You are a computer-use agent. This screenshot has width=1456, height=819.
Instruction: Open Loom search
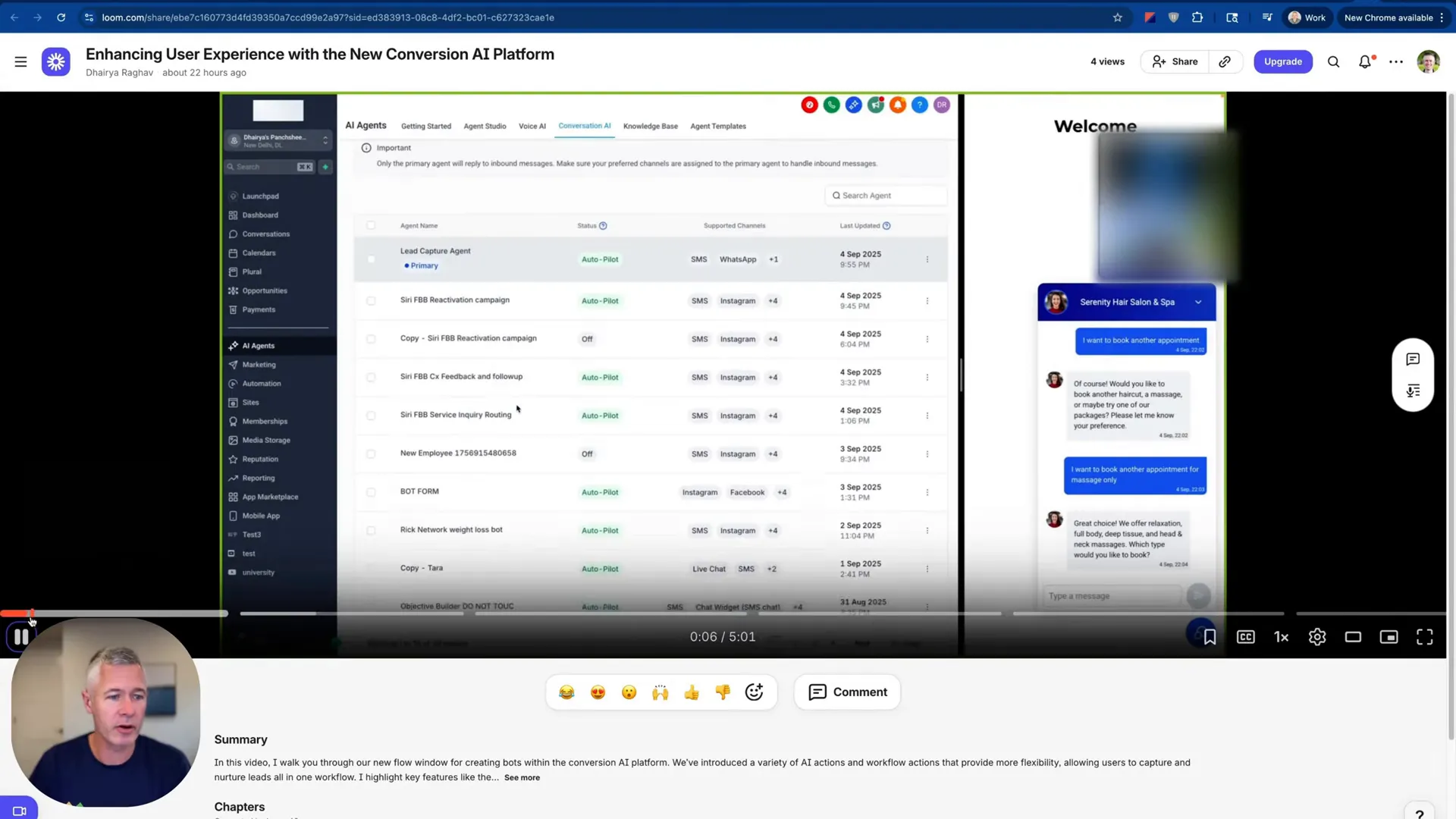pyautogui.click(x=1333, y=61)
